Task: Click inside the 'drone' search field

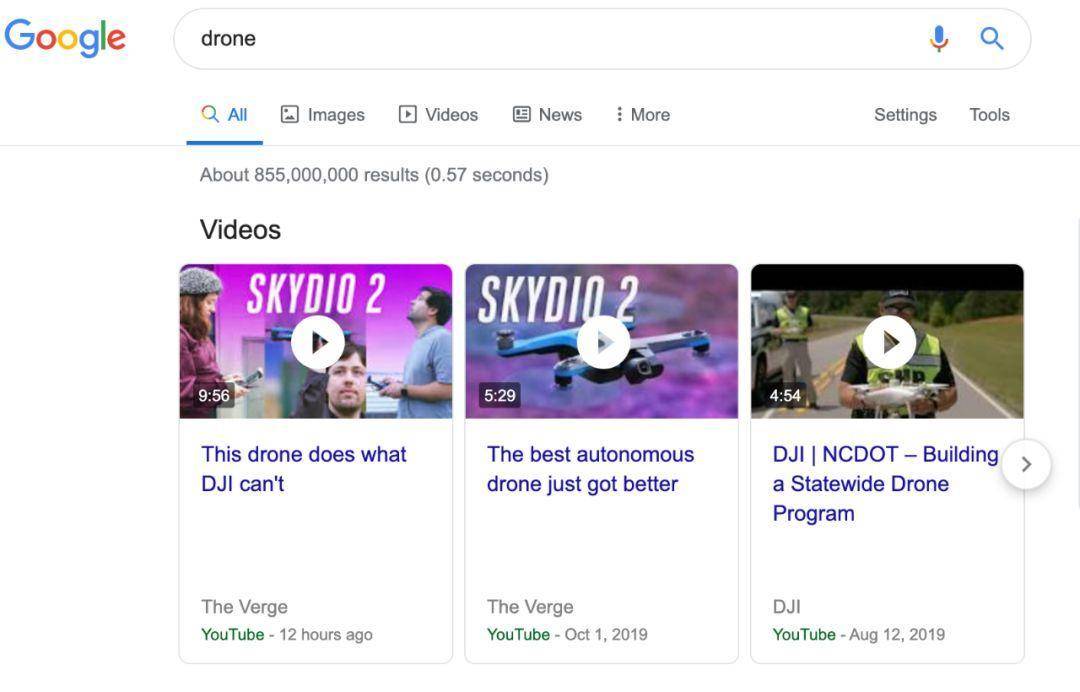Action: point(550,39)
